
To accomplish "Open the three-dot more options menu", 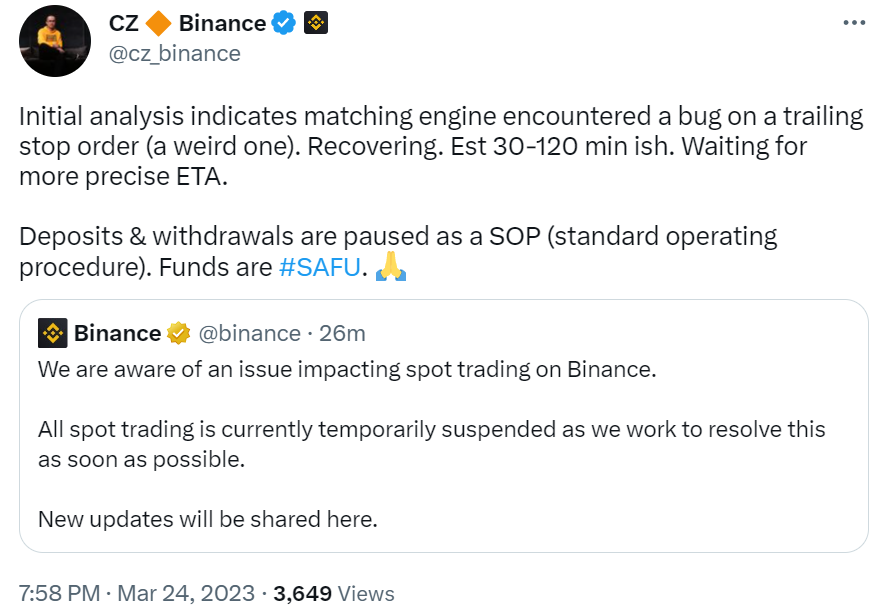I will 852,22.
